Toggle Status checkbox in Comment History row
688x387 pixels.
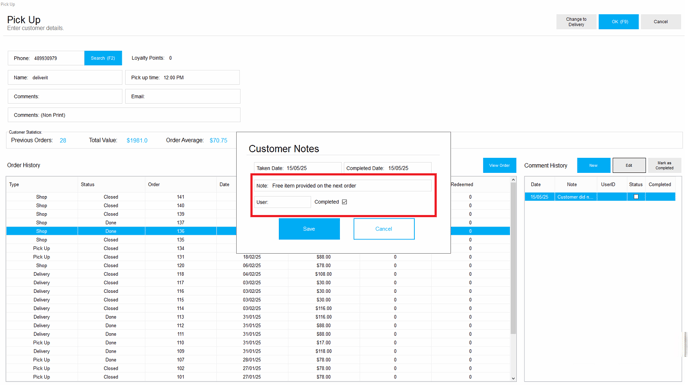pos(636,197)
